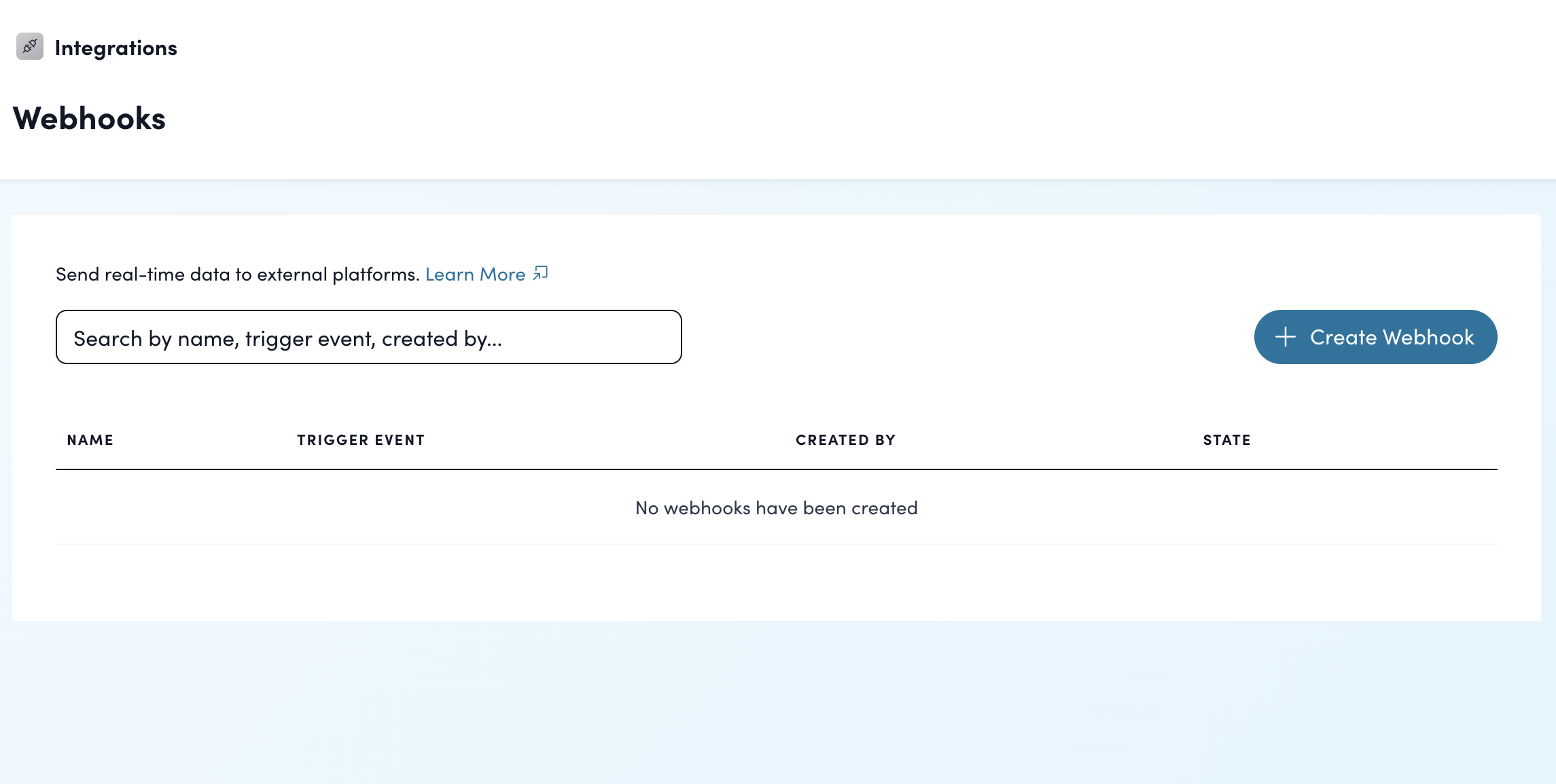This screenshot has height=784, width=1556.
Task: Click the gray square icon before Integrations text
Action: click(x=30, y=46)
